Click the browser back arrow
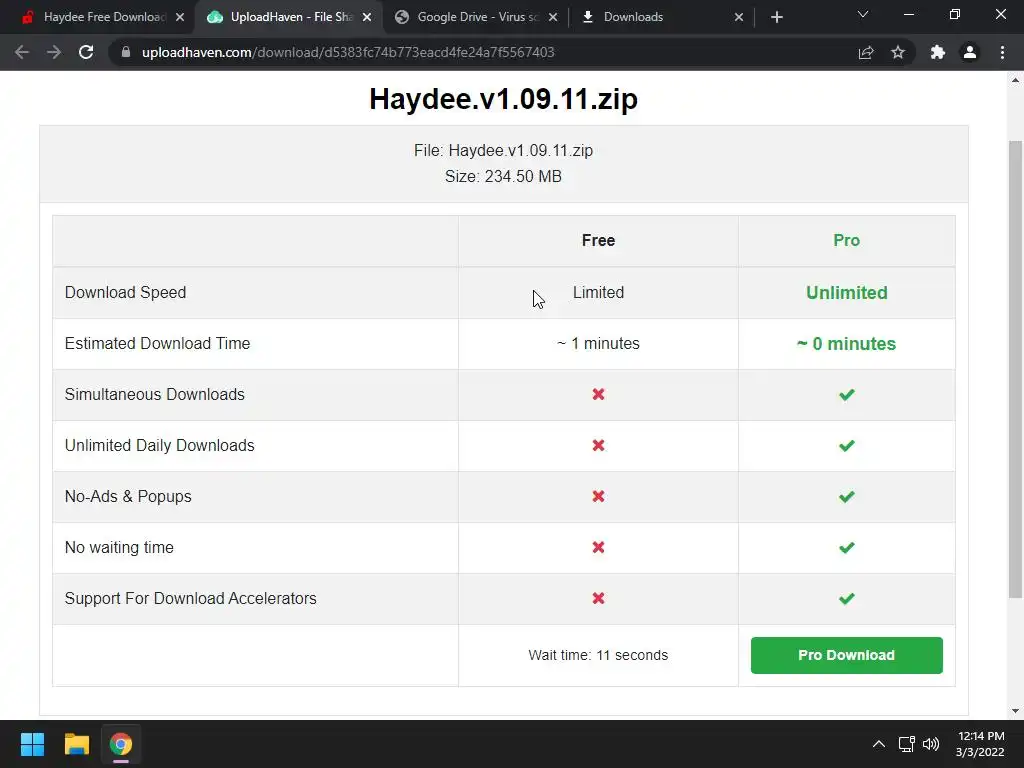 (x=22, y=52)
